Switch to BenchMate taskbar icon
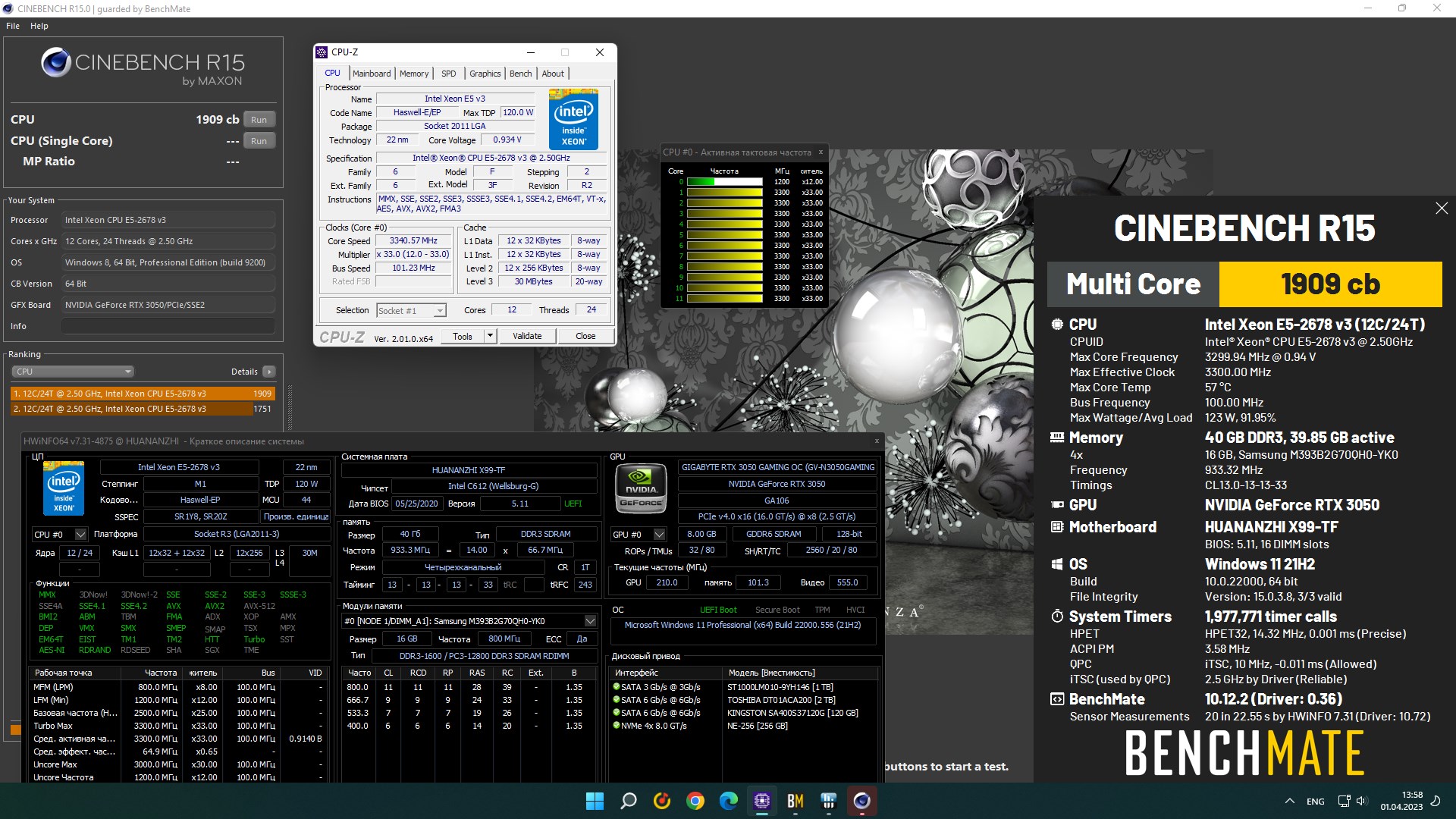The image size is (1456, 819). coord(795,801)
